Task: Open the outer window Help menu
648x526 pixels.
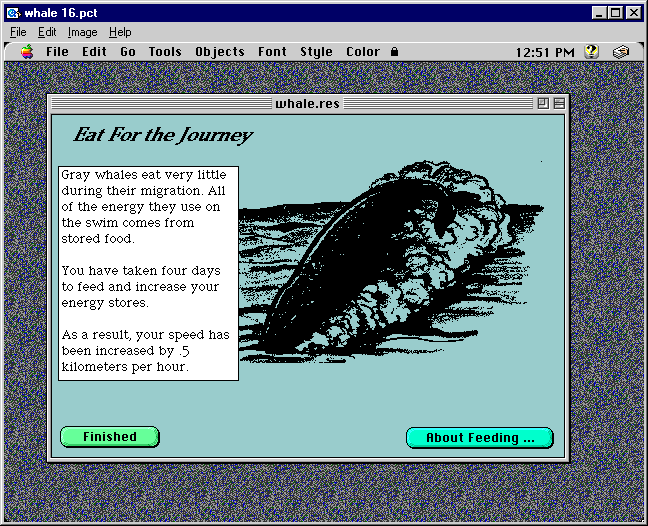Action: 120,32
